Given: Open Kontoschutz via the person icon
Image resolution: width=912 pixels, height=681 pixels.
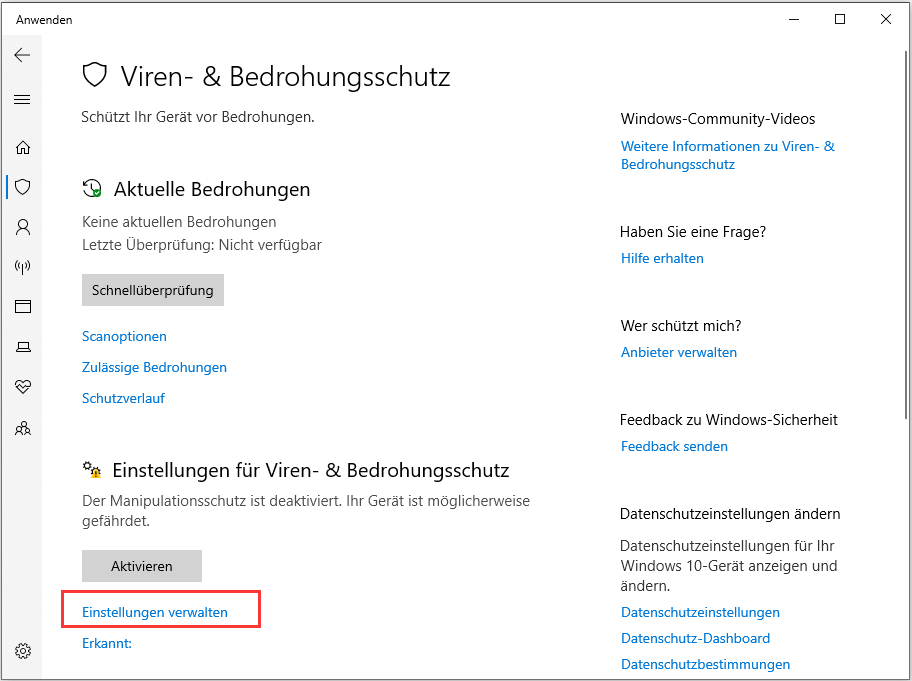Looking at the screenshot, I should (x=22, y=227).
